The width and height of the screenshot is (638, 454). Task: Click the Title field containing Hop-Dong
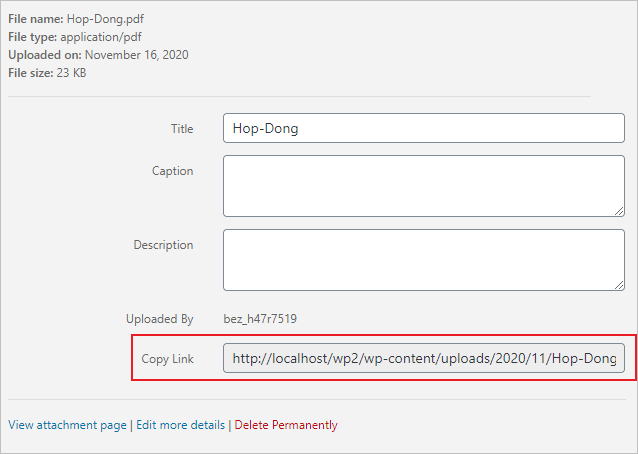point(424,128)
